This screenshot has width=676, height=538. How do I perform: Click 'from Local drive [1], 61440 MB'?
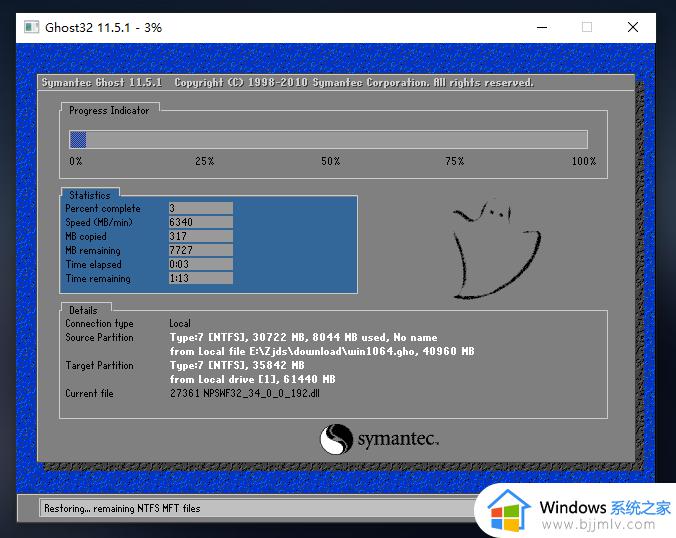pyautogui.click(x=252, y=379)
